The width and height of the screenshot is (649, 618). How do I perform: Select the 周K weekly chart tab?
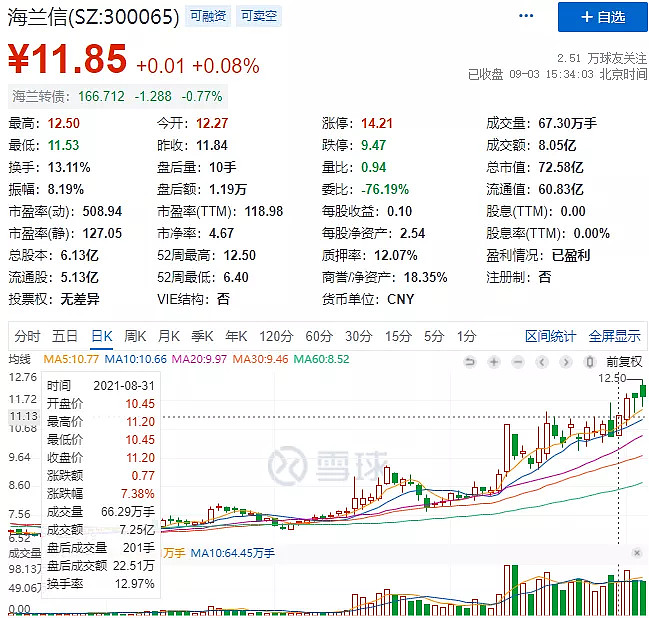click(x=135, y=336)
